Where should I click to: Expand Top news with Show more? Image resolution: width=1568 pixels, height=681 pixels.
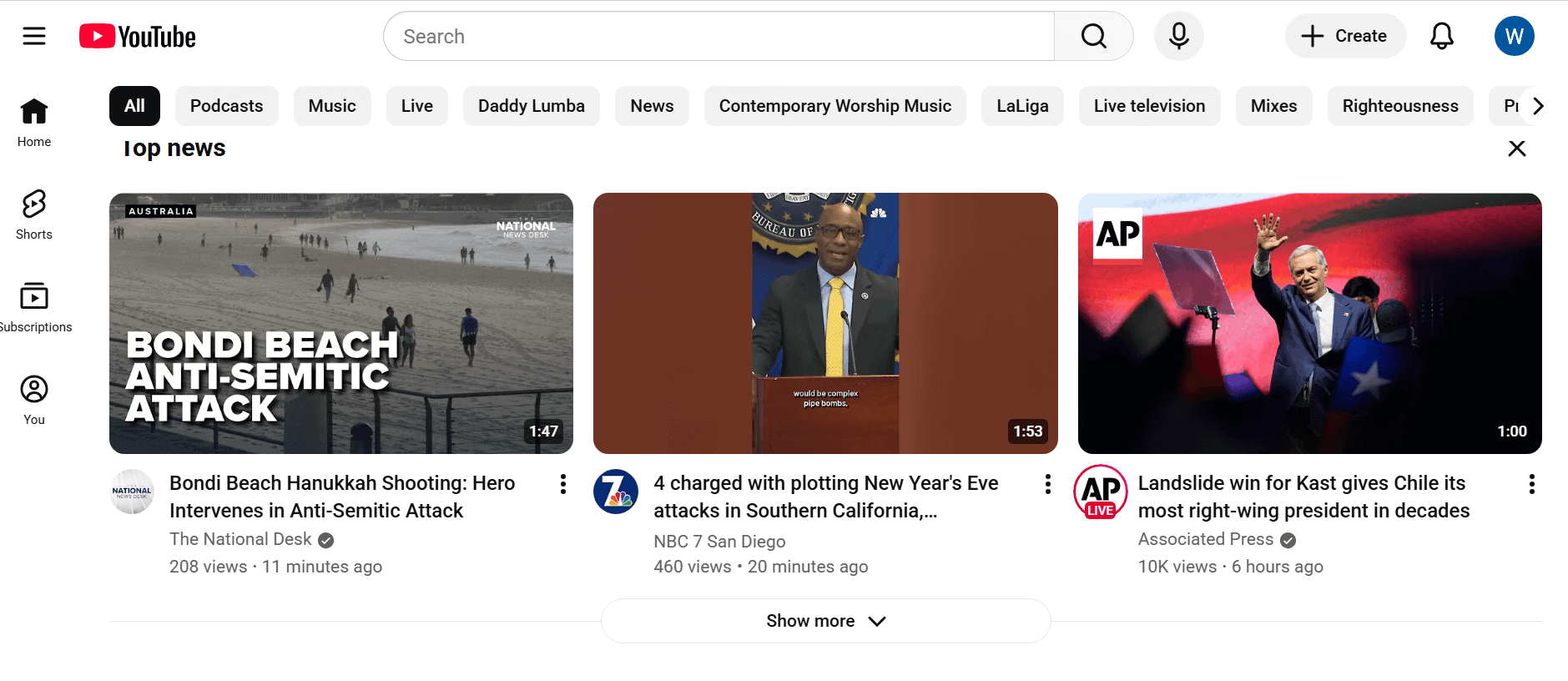click(825, 621)
